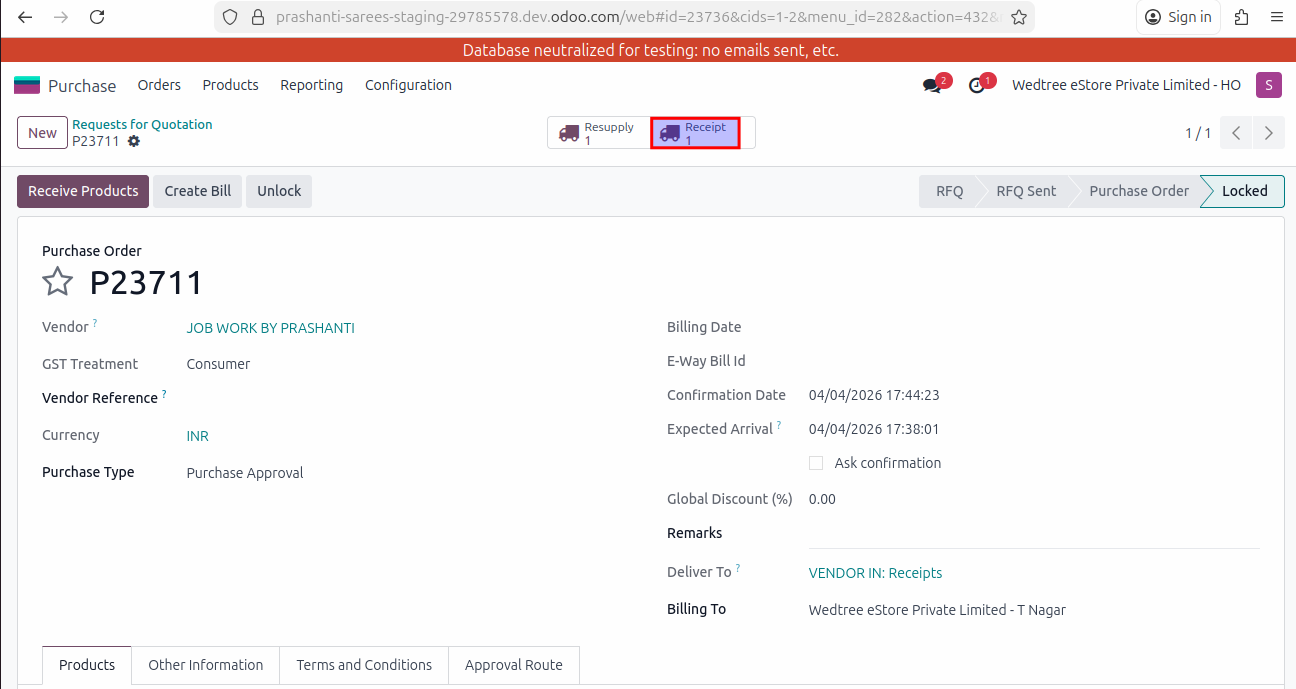Click the Locked status stage

pos(1244,191)
